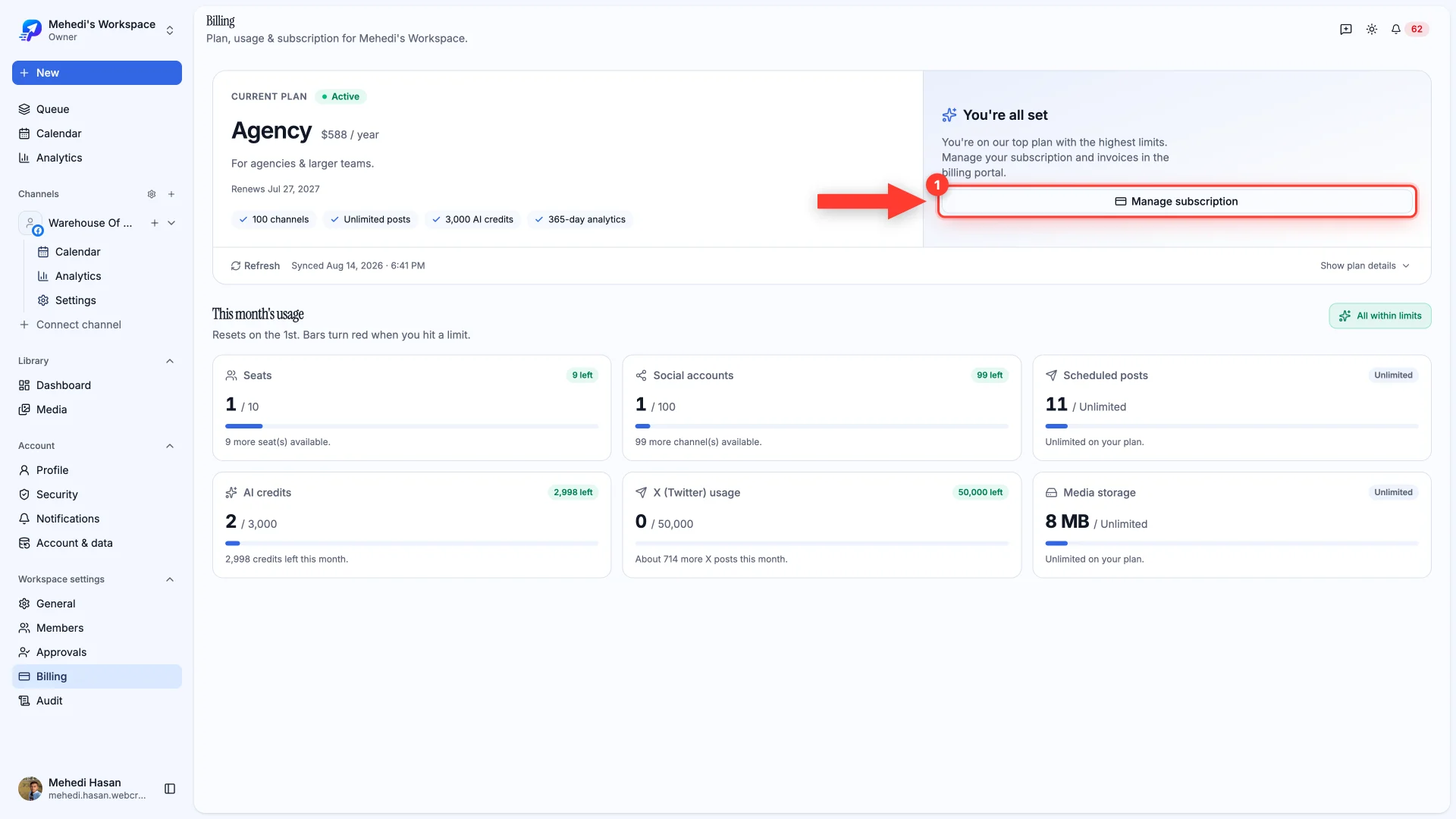
Task: Click the New button
Action: pyautogui.click(x=97, y=73)
